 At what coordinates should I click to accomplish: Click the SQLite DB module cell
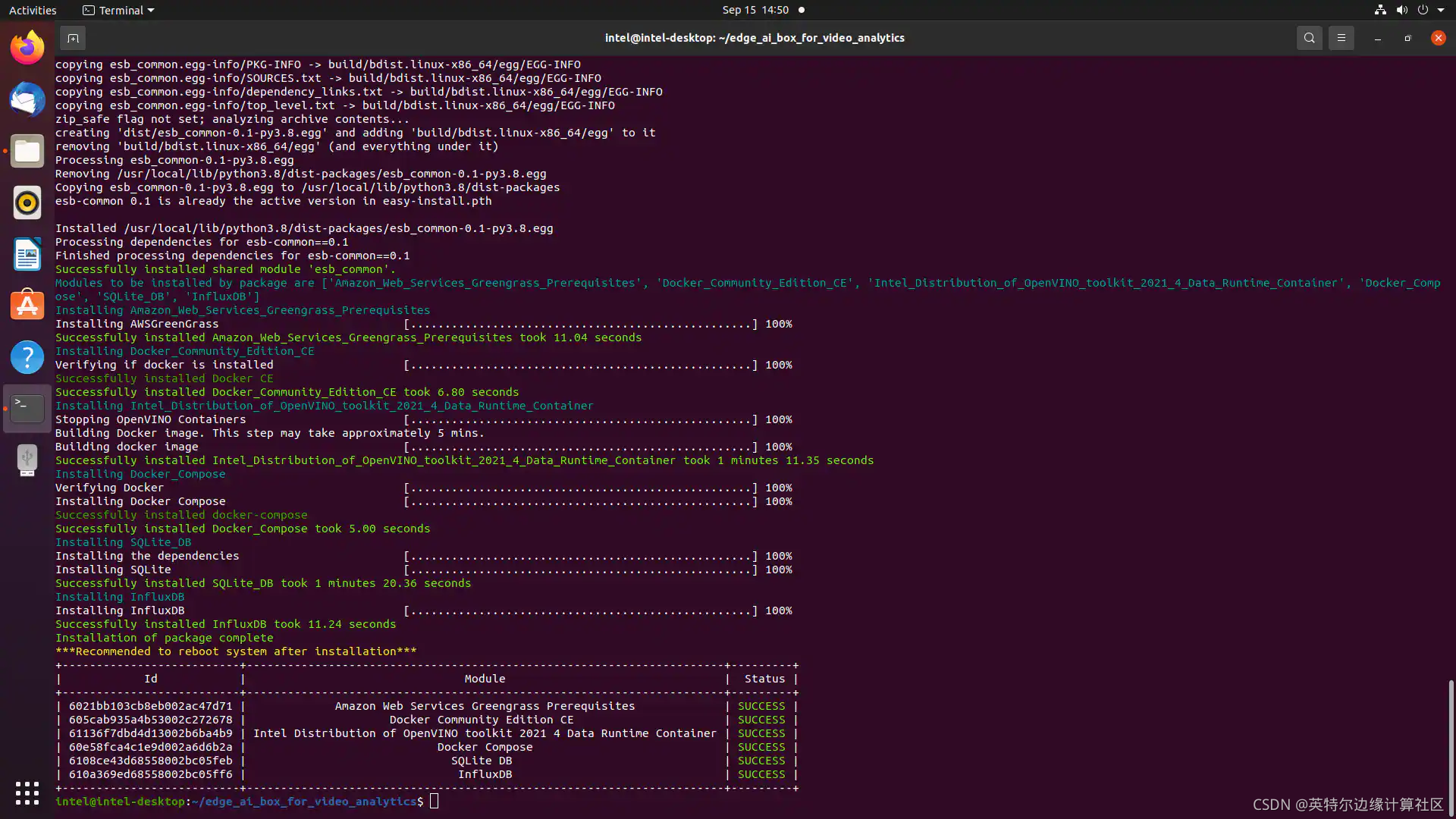482,761
